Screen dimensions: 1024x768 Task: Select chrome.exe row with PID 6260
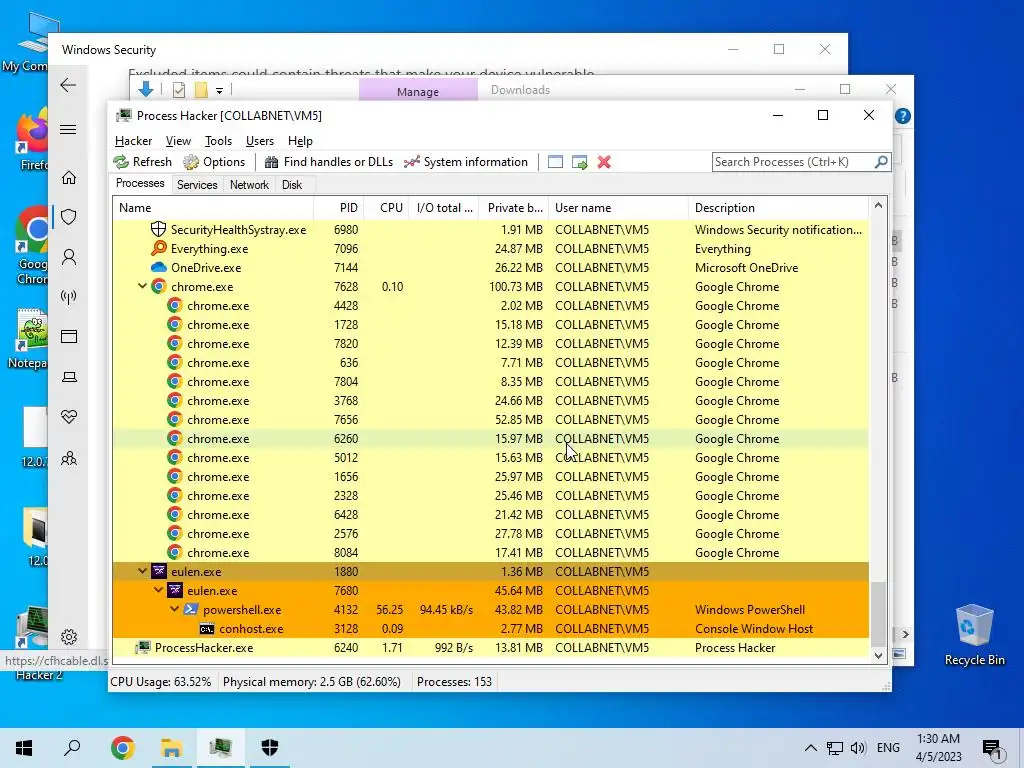[x=491, y=438]
